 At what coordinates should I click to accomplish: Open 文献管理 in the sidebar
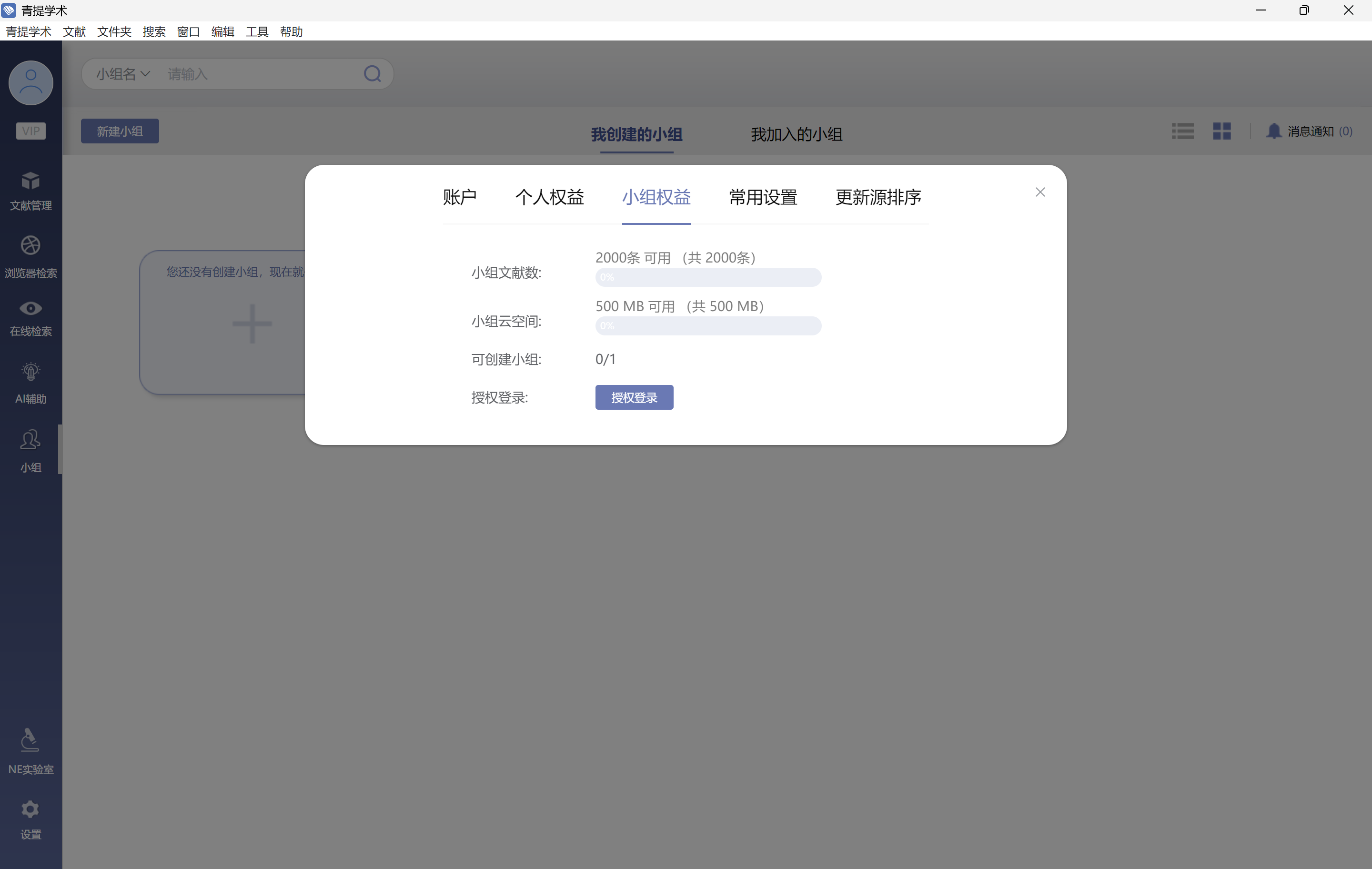[31, 192]
